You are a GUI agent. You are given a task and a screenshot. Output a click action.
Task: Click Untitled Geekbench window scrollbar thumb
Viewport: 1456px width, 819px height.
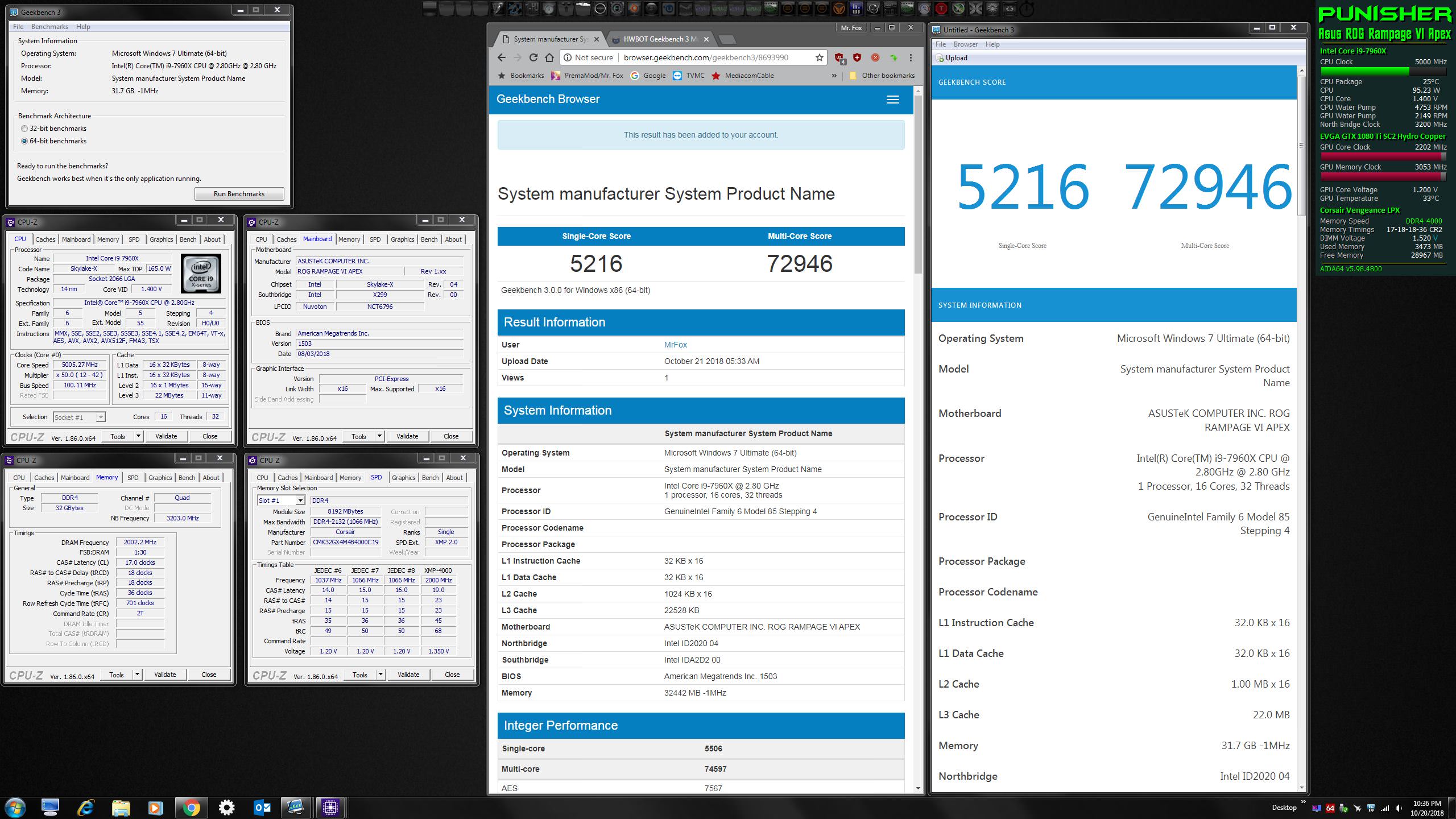pos(1301,145)
